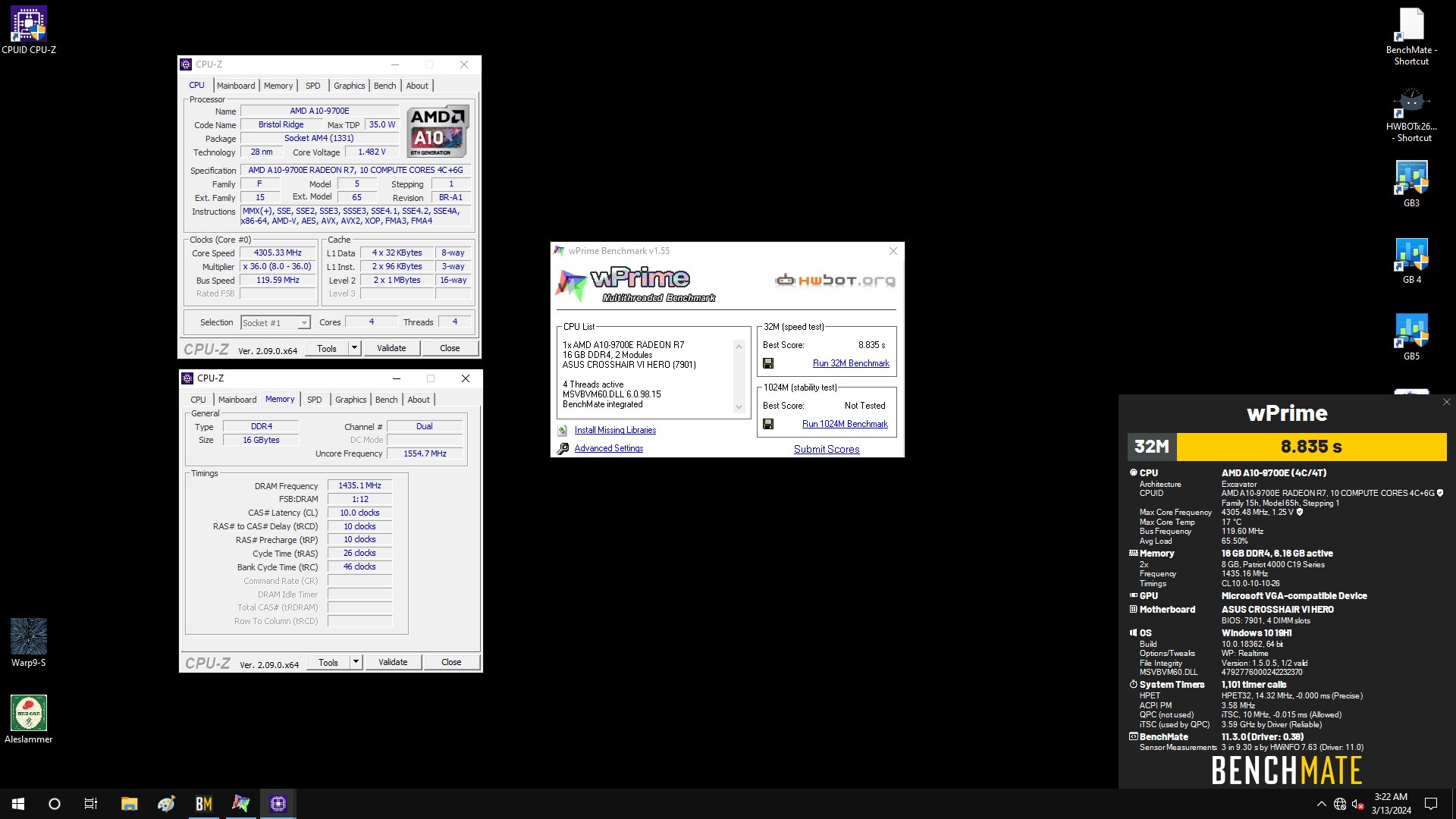
Task: Click Validate in top CPU-Z window
Action: coord(391,348)
